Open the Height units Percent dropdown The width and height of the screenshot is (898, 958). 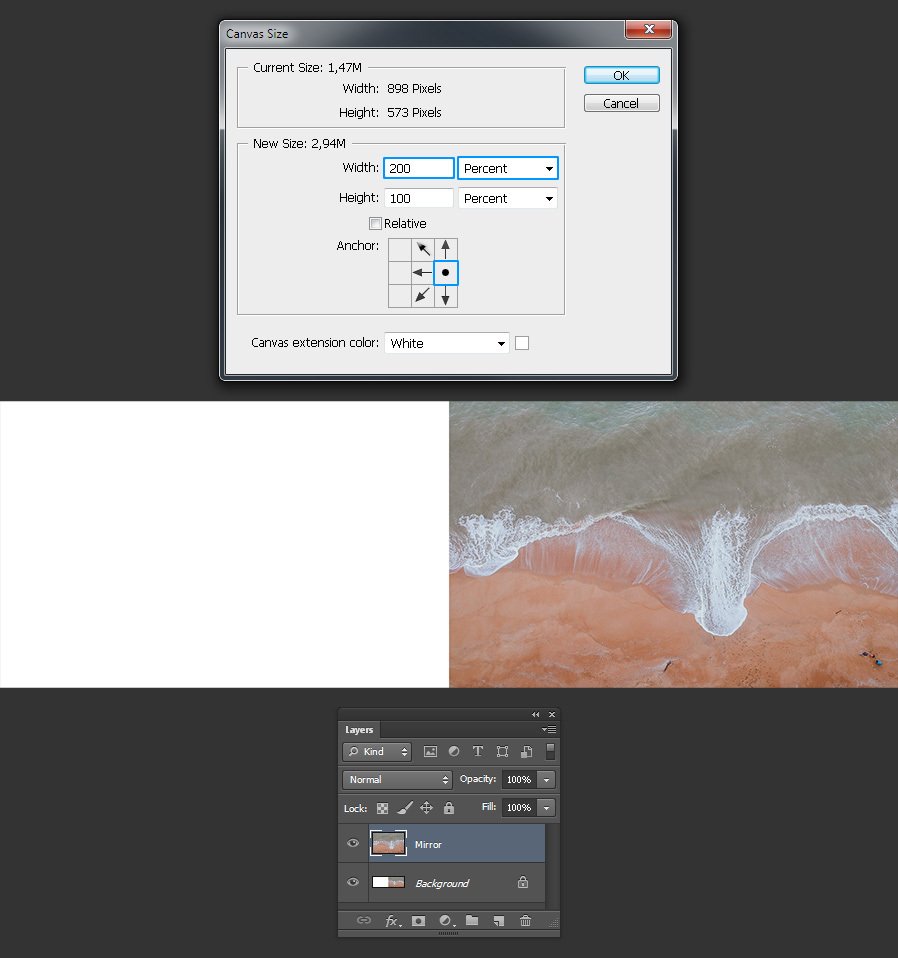[508, 198]
